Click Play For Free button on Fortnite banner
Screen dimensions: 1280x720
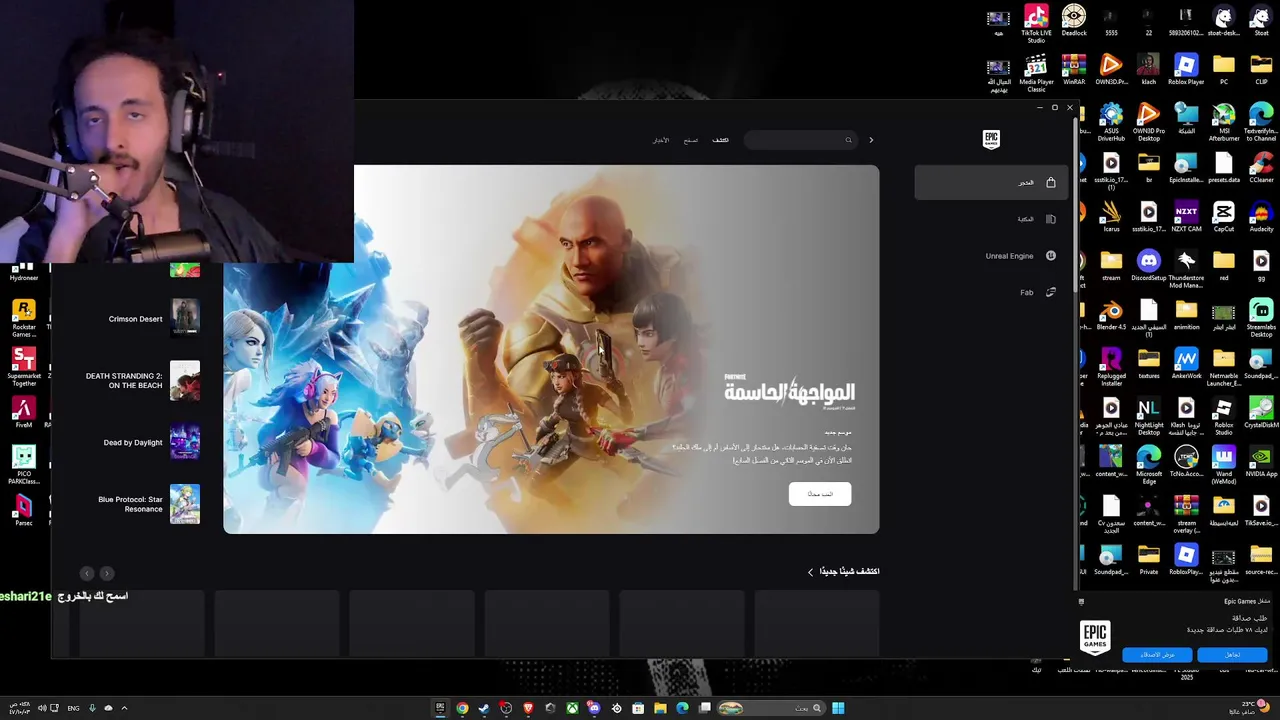pos(820,494)
